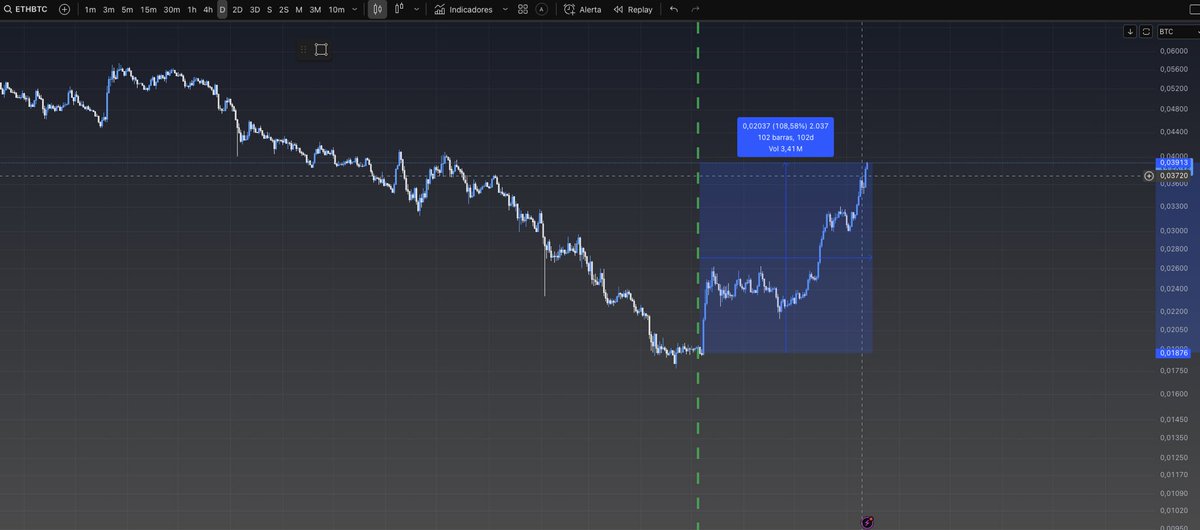
Task: Select the candlestick chart type
Action: point(377,9)
